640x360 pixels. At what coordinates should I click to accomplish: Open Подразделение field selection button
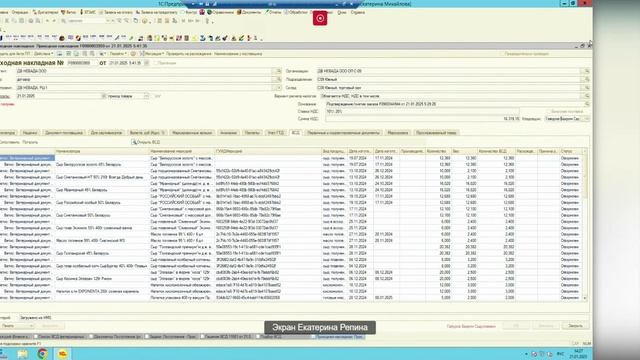pos(587,80)
